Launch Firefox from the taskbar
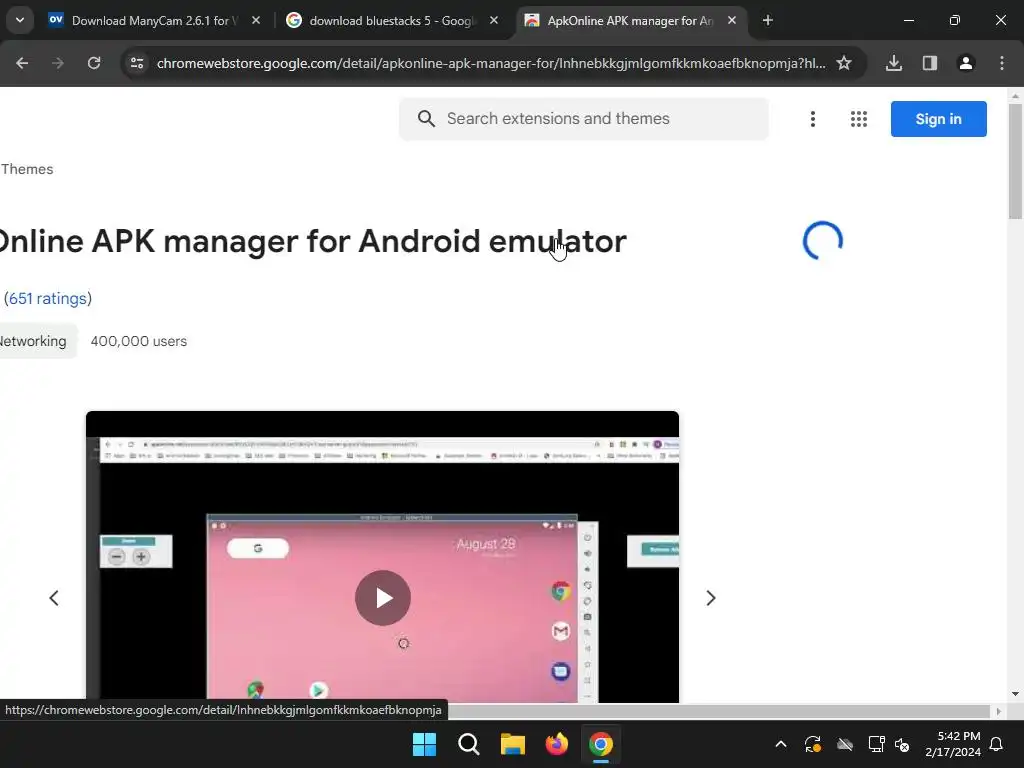1024x768 pixels. click(556, 744)
